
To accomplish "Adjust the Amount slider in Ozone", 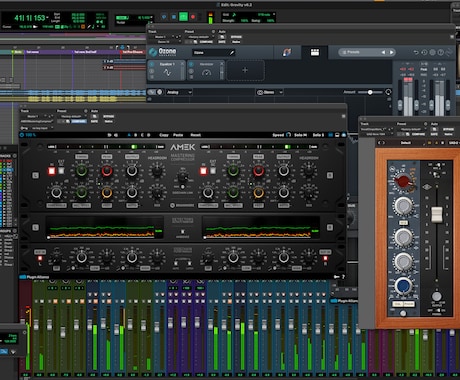I will coord(370,92).
